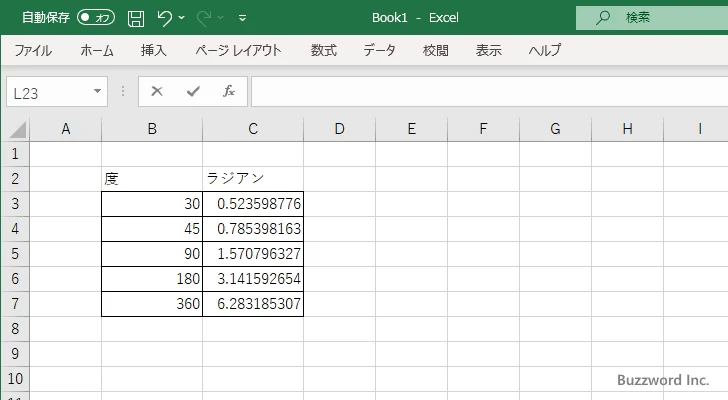This screenshot has width=728, height=400.
Task: Click the Redo arrow icon
Action: point(203,18)
